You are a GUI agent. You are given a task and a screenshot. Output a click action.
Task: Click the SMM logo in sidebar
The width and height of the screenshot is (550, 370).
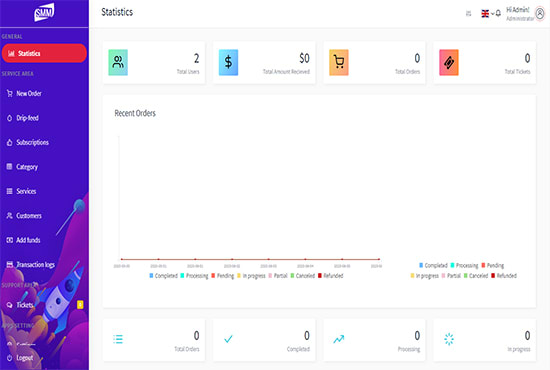(x=44, y=12)
